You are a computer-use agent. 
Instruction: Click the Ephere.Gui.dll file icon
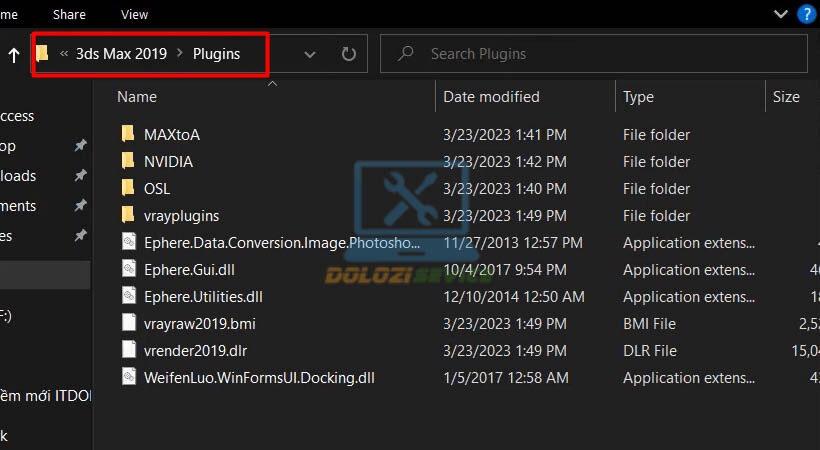(x=129, y=269)
